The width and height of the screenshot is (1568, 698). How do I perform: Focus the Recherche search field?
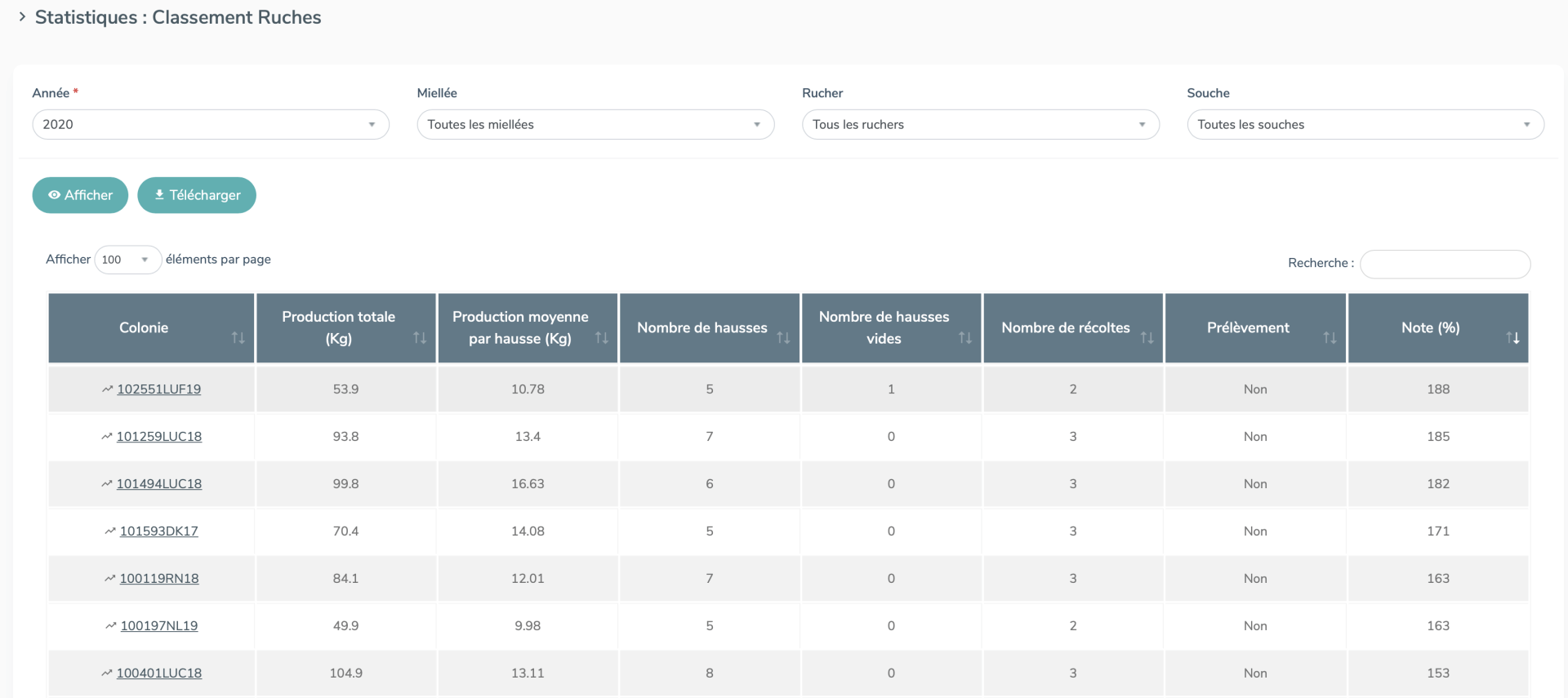pyautogui.click(x=1444, y=264)
